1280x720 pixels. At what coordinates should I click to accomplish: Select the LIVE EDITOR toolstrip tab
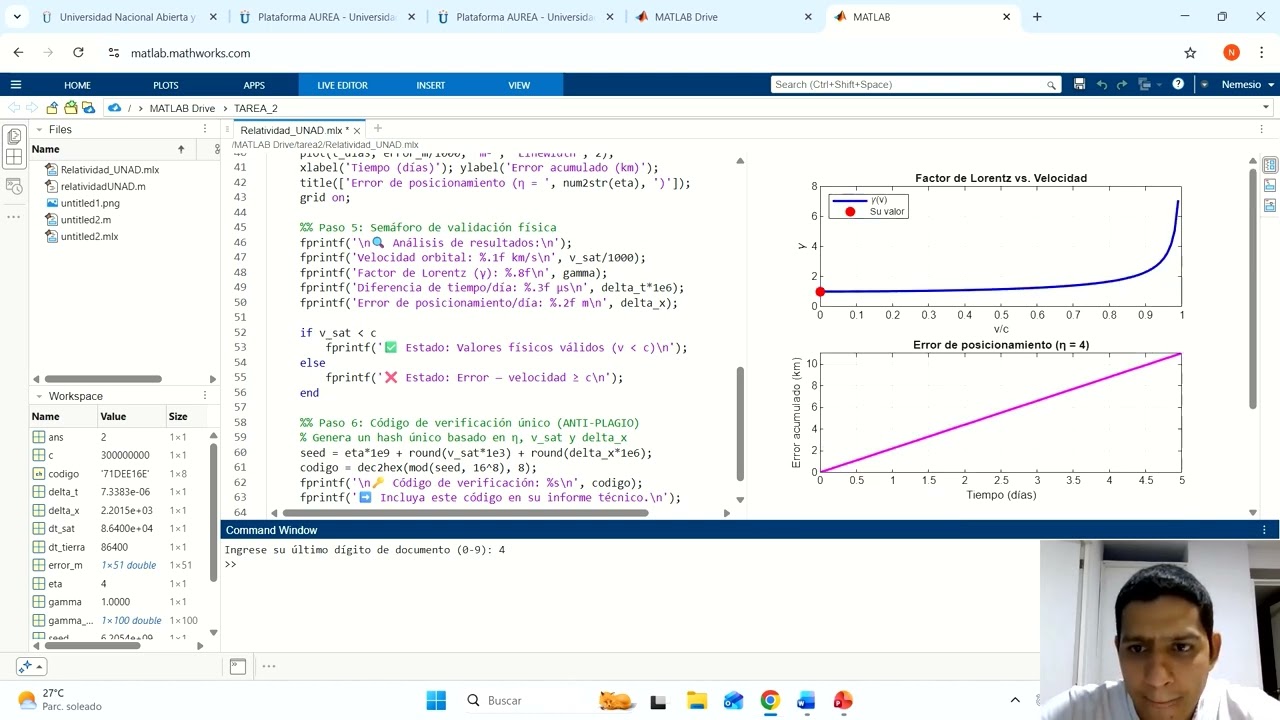point(342,85)
